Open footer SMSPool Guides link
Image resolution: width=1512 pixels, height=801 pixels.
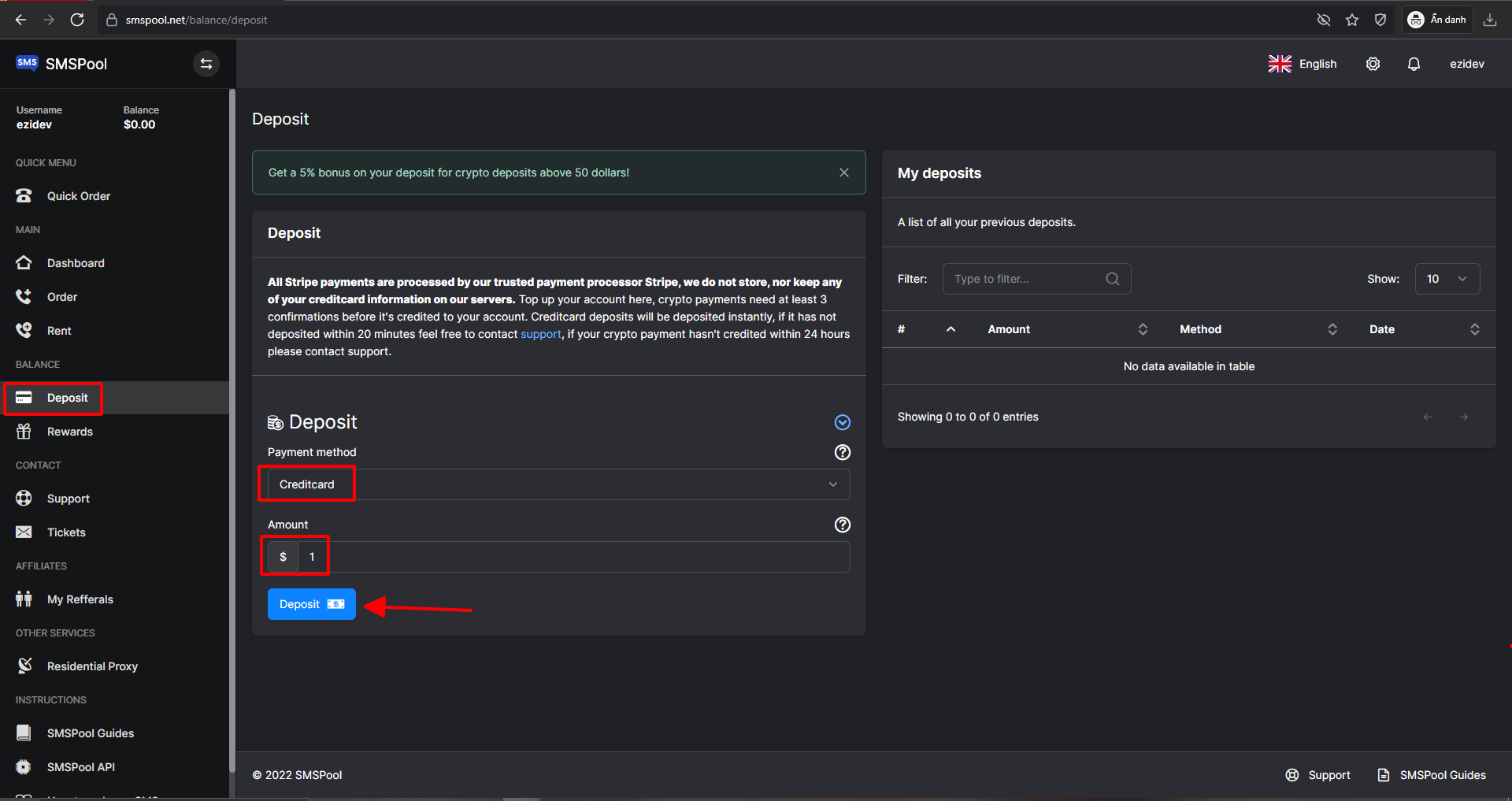click(x=1431, y=775)
